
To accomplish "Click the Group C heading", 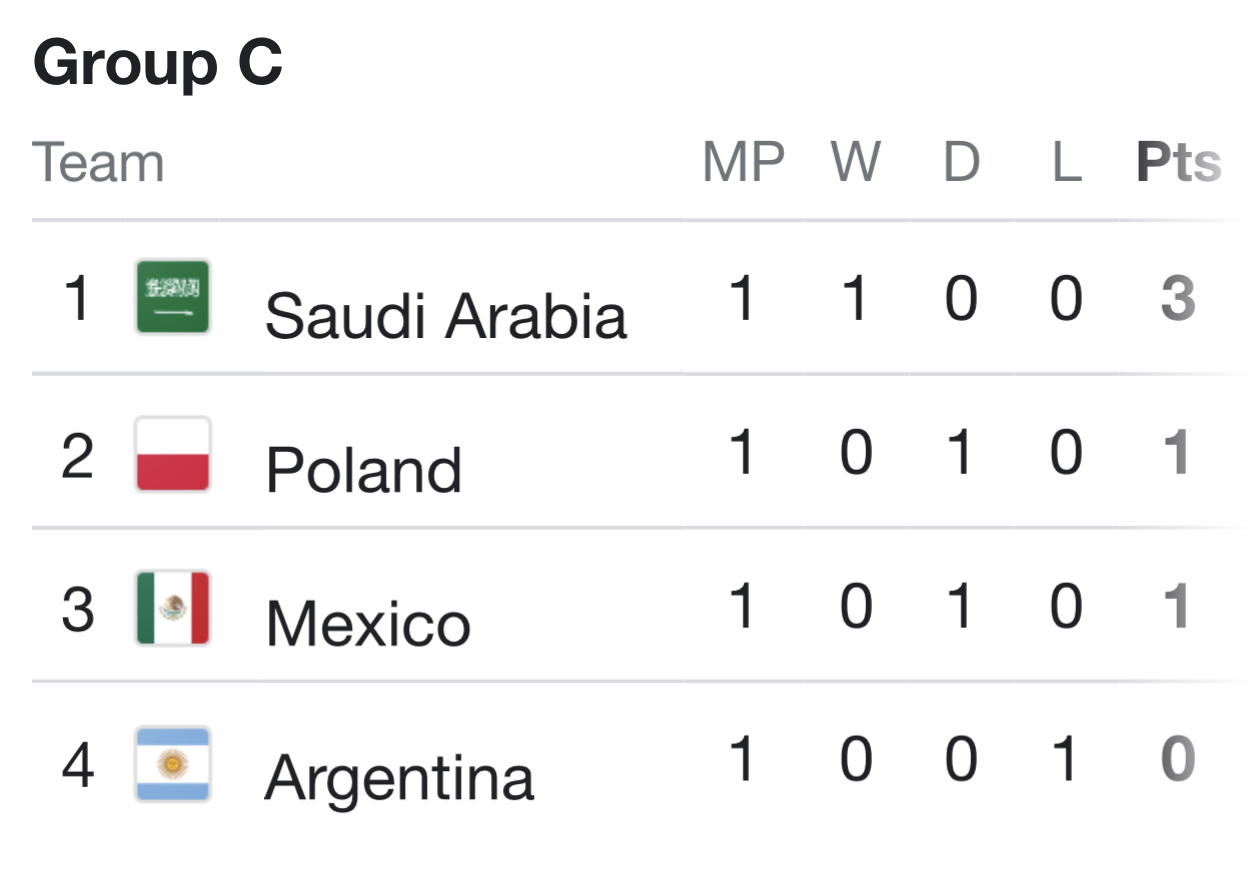I will click(x=158, y=63).
